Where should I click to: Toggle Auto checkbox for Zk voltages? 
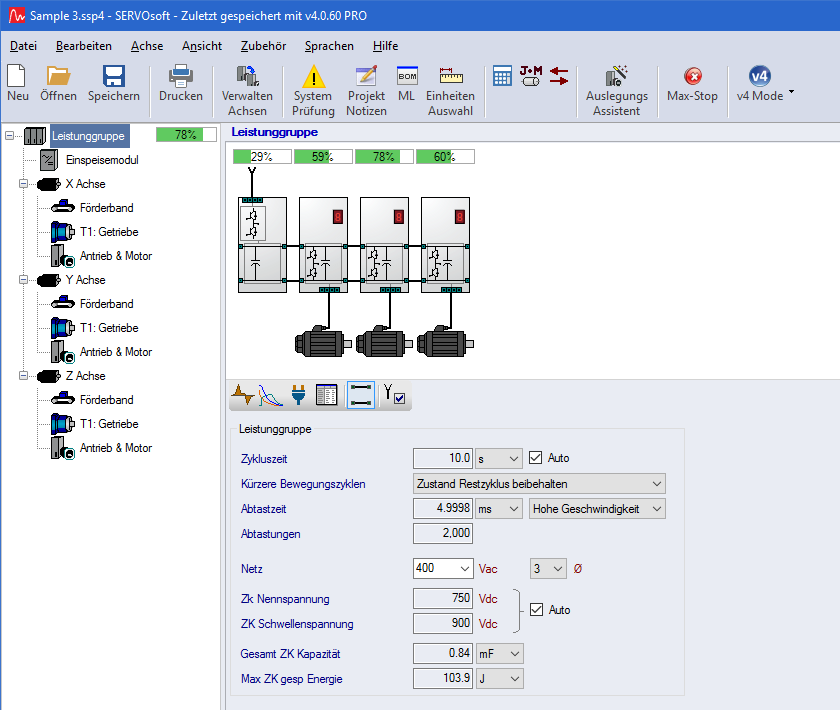pos(536,610)
